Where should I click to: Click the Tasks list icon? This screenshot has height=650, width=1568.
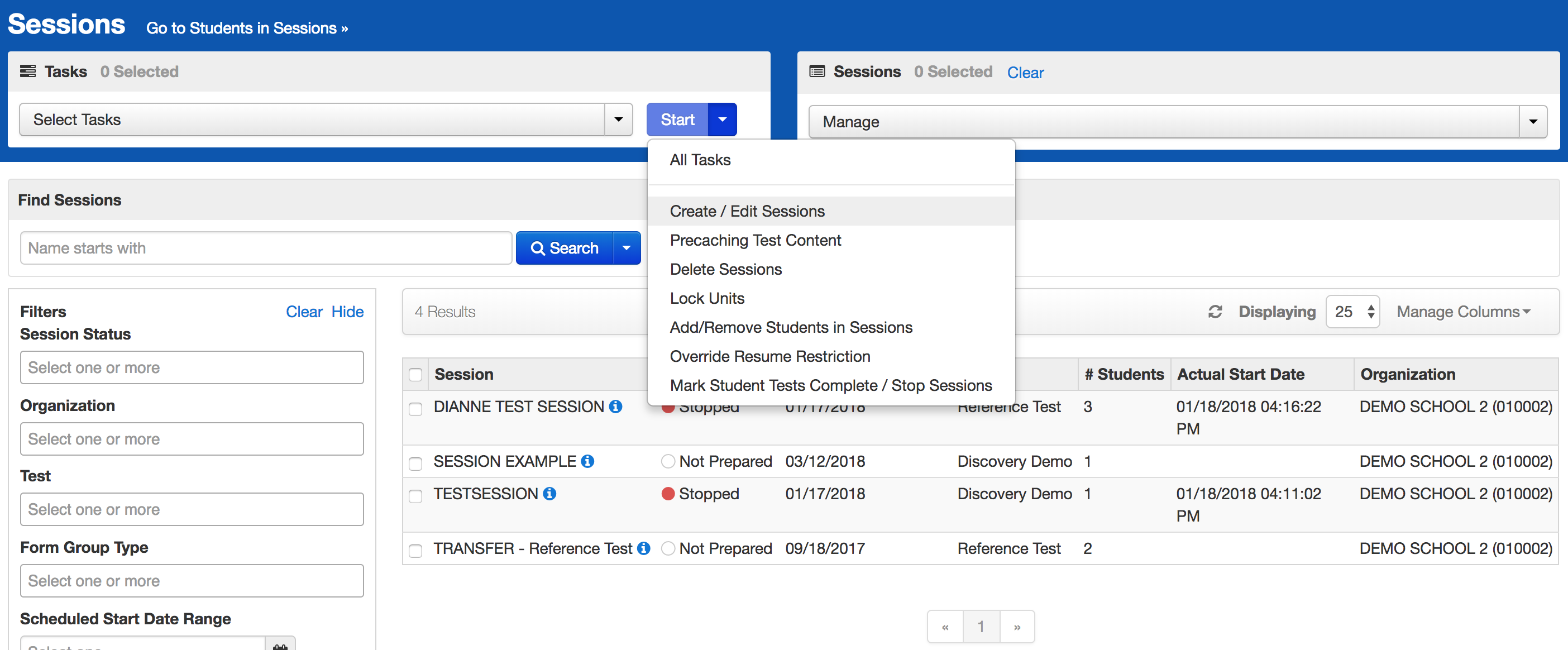pyautogui.click(x=27, y=71)
